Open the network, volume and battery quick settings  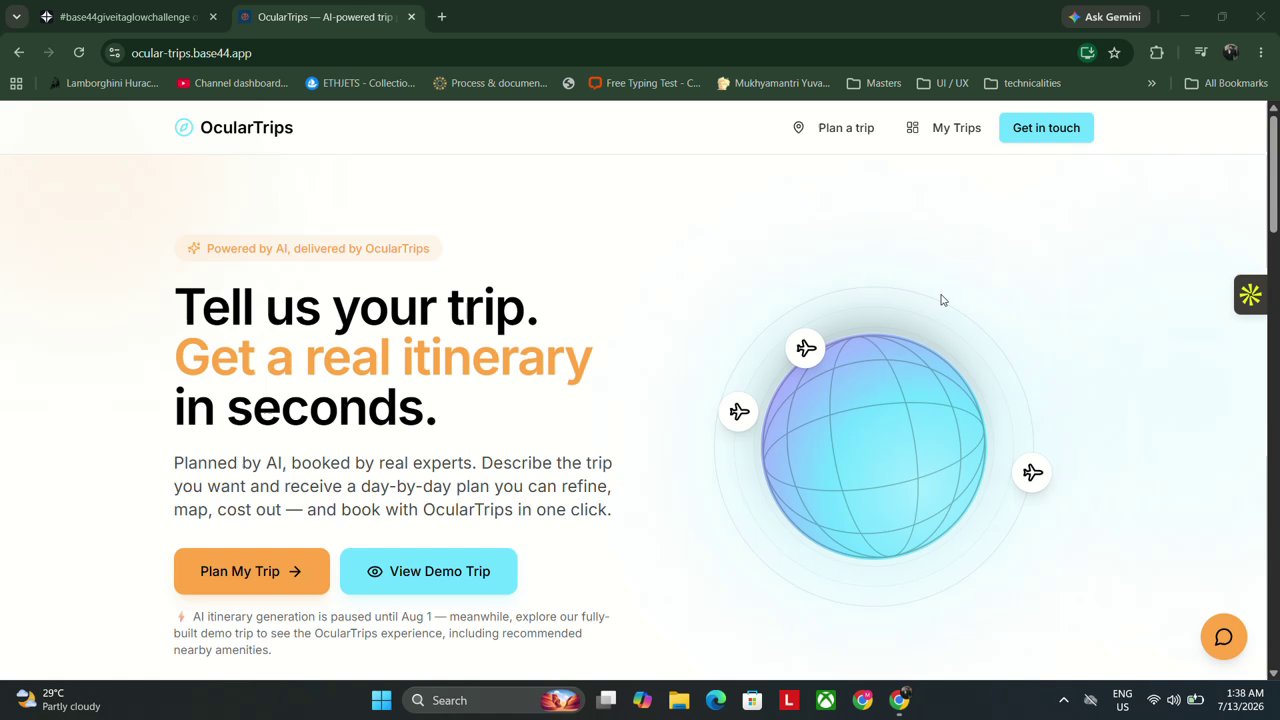(x=1174, y=700)
